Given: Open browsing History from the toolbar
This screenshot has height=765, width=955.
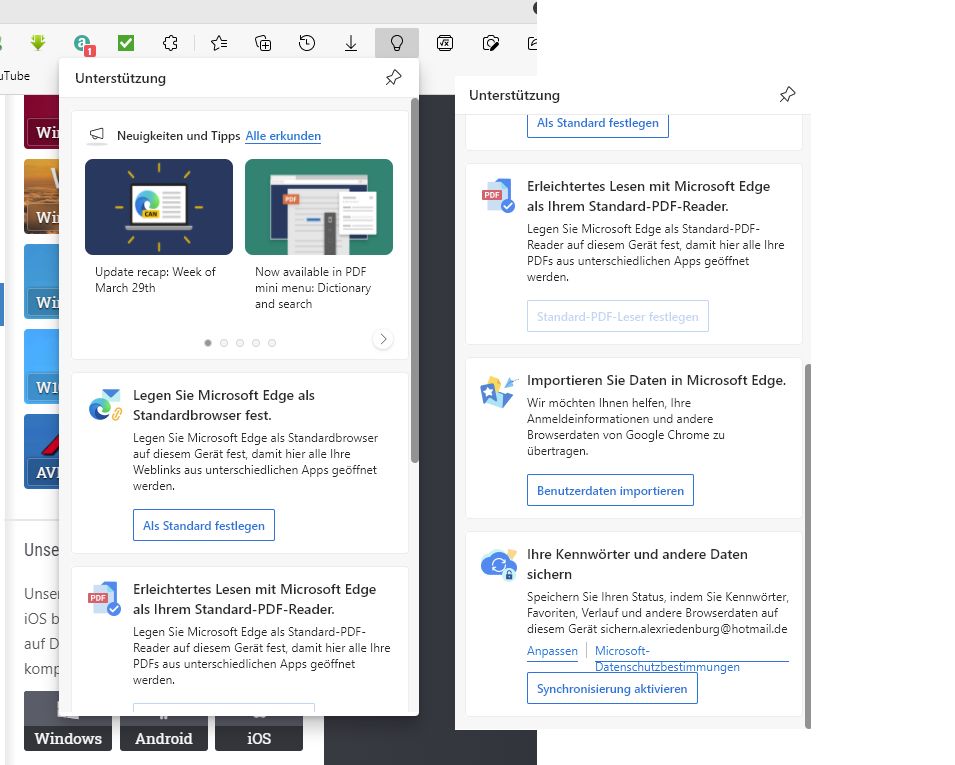Looking at the screenshot, I should click(x=307, y=43).
